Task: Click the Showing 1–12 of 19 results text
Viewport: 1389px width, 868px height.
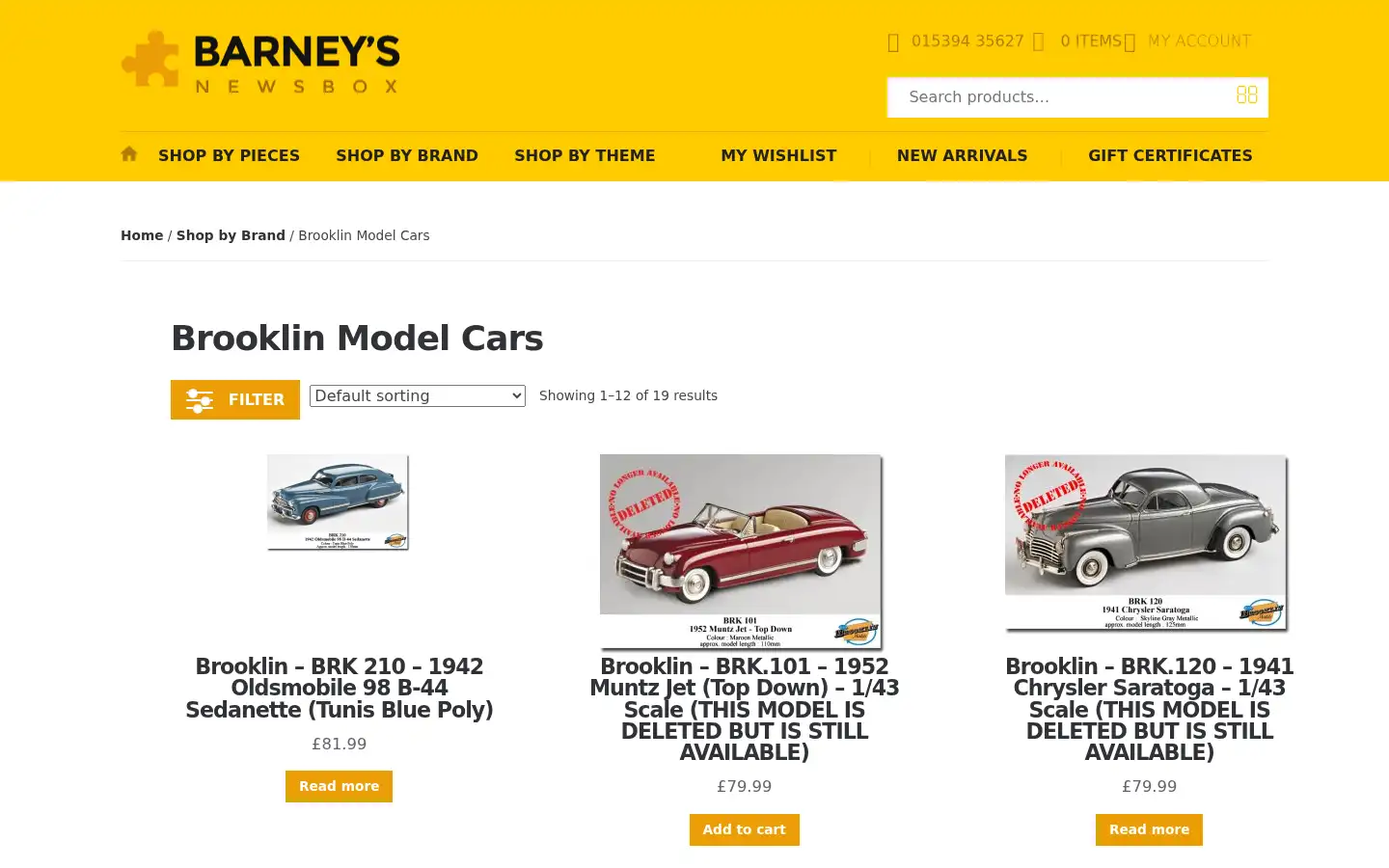Action: coord(628,395)
